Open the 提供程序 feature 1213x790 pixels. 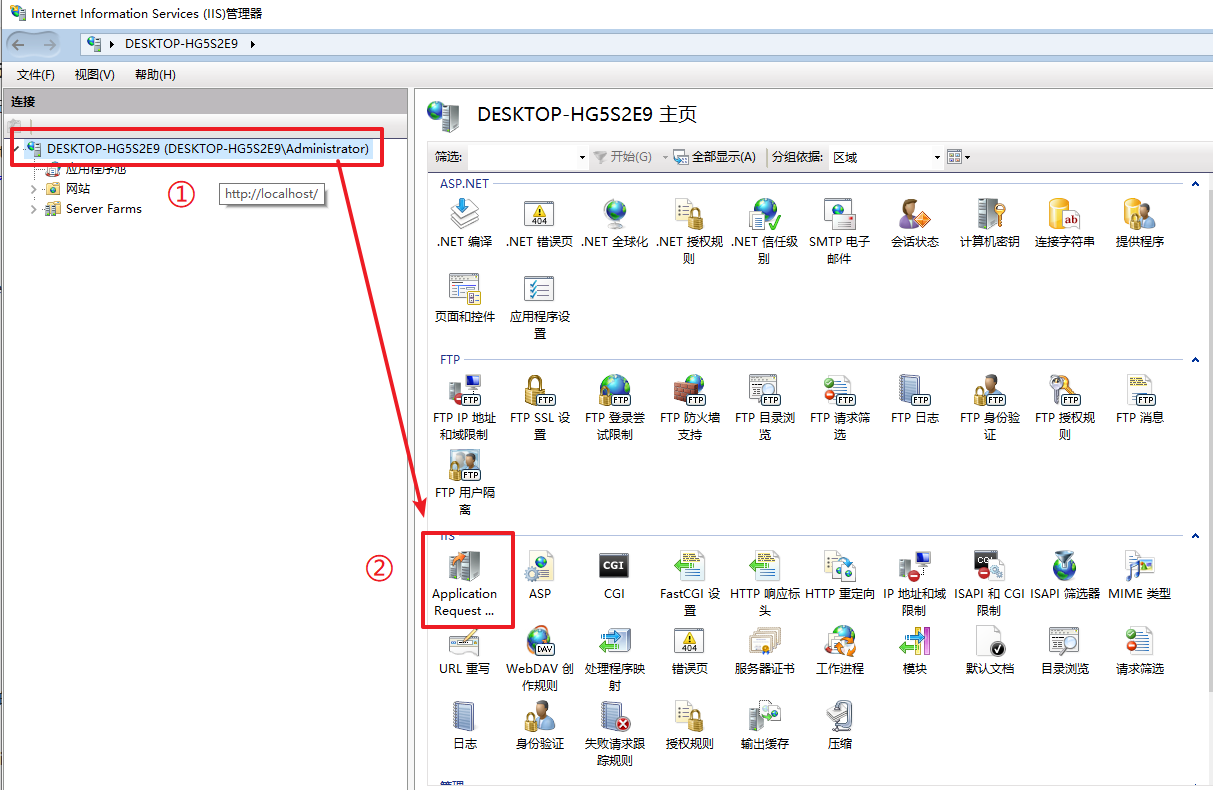[1140, 223]
